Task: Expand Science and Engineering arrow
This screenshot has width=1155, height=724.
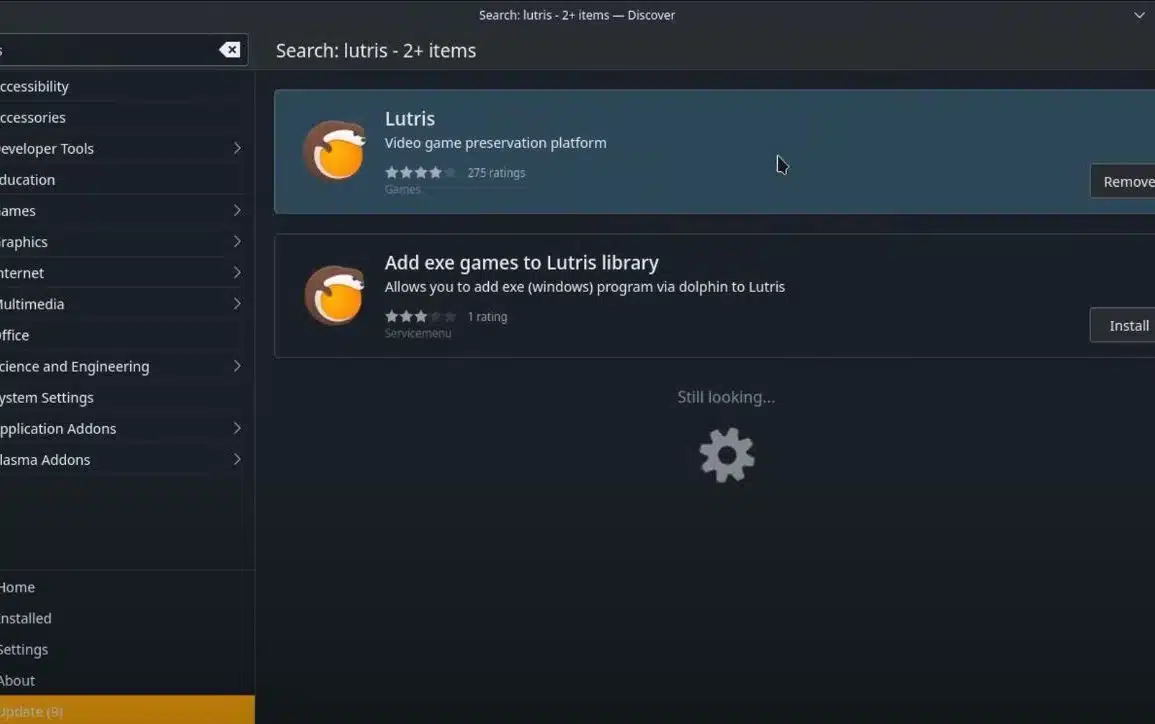Action: click(236, 366)
